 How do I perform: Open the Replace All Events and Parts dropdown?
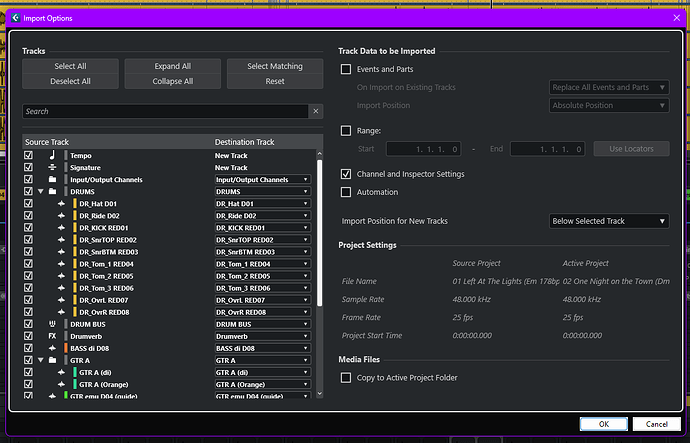pos(609,87)
